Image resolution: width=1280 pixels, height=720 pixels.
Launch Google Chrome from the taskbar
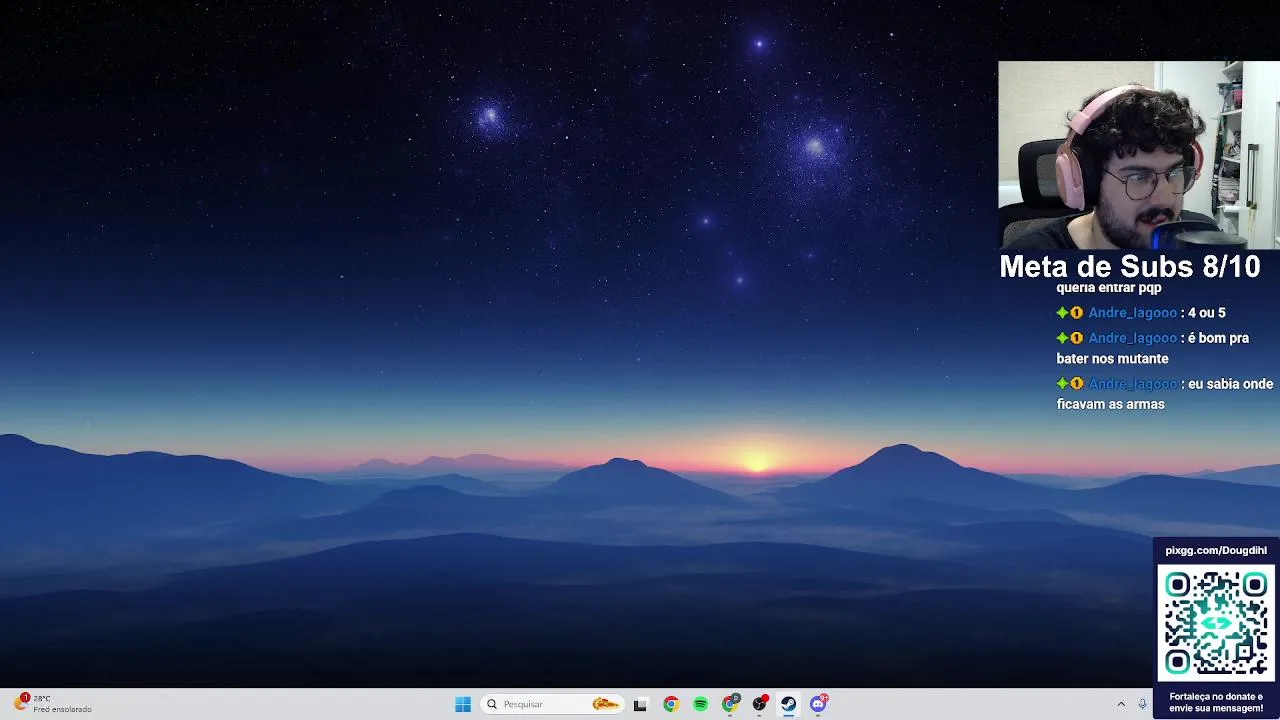pyautogui.click(x=671, y=704)
